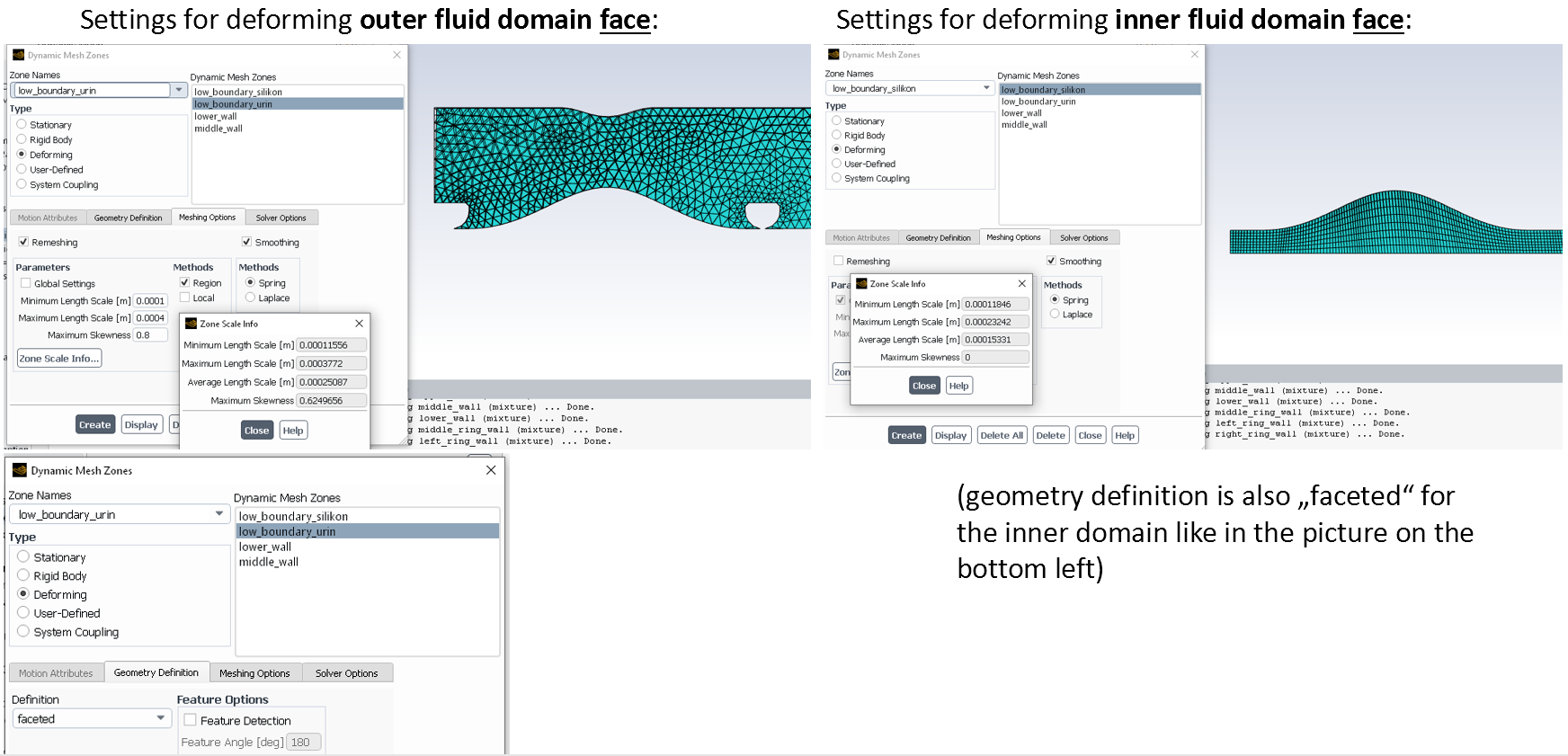
Task: Select System Coupling type in top-left dialog
Action: 22,184
